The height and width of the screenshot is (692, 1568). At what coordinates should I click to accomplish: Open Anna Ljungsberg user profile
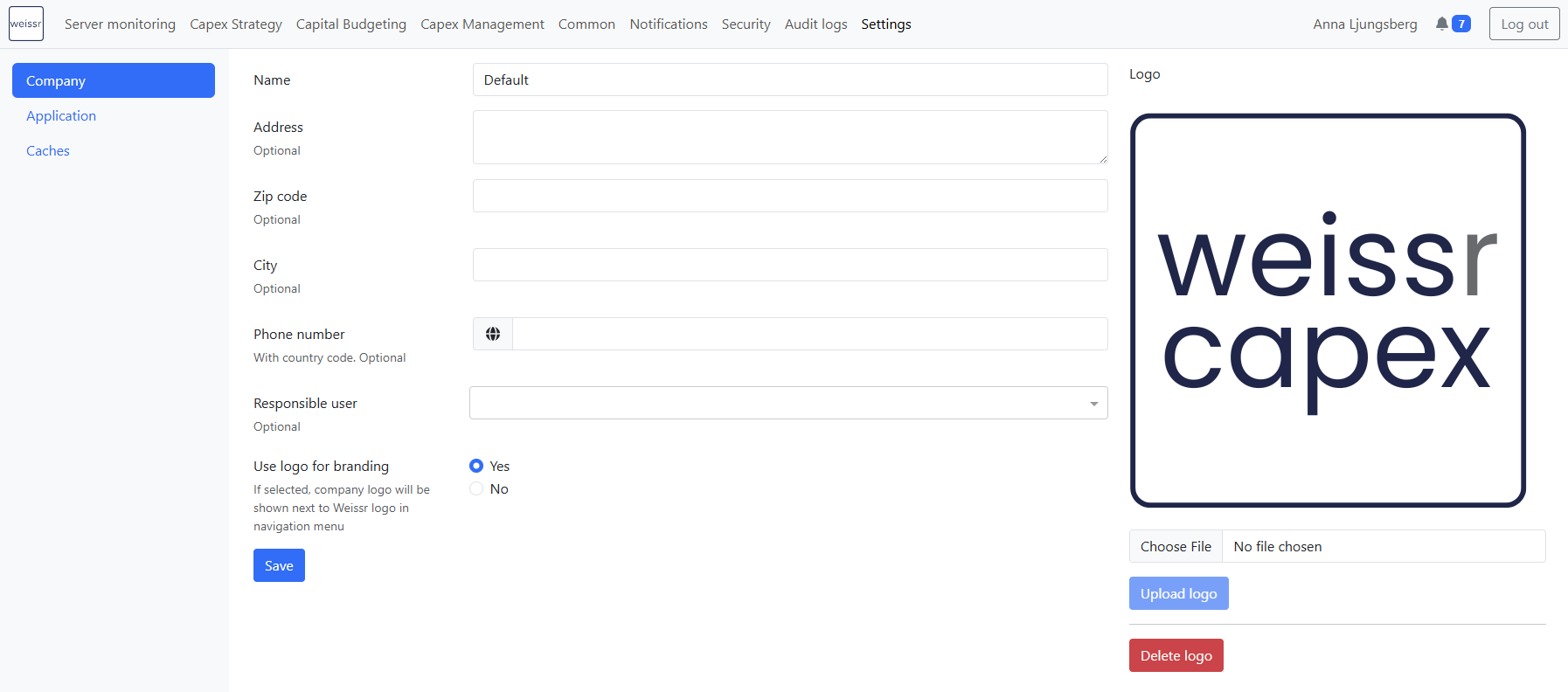click(x=1365, y=24)
